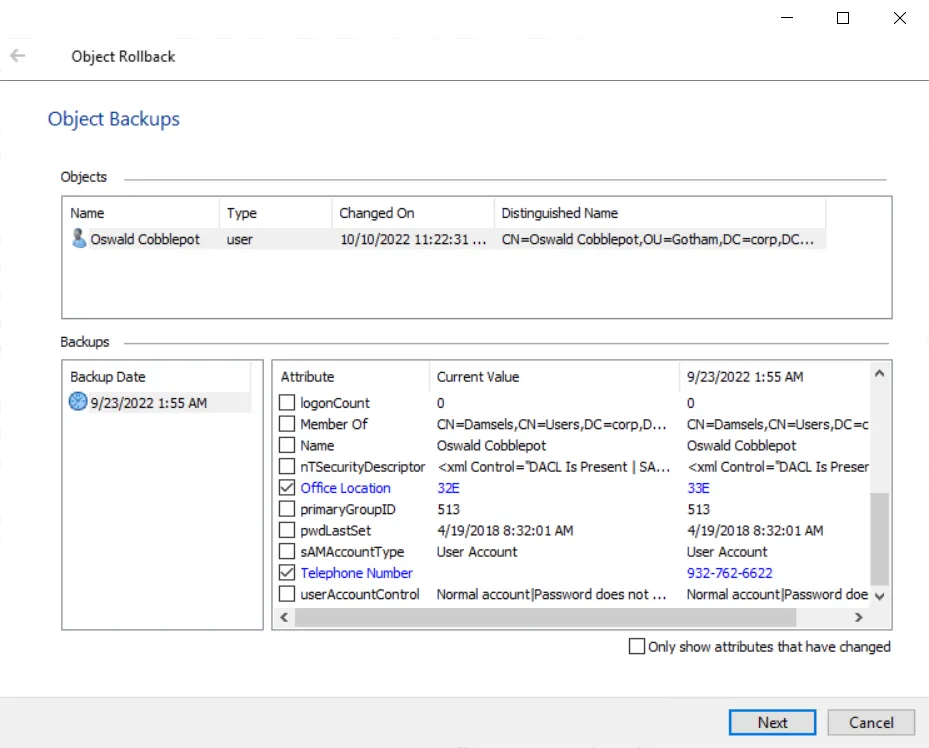Check the Member Of attribute checkbox
The height and width of the screenshot is (748, 929).
tap(287, 424)
